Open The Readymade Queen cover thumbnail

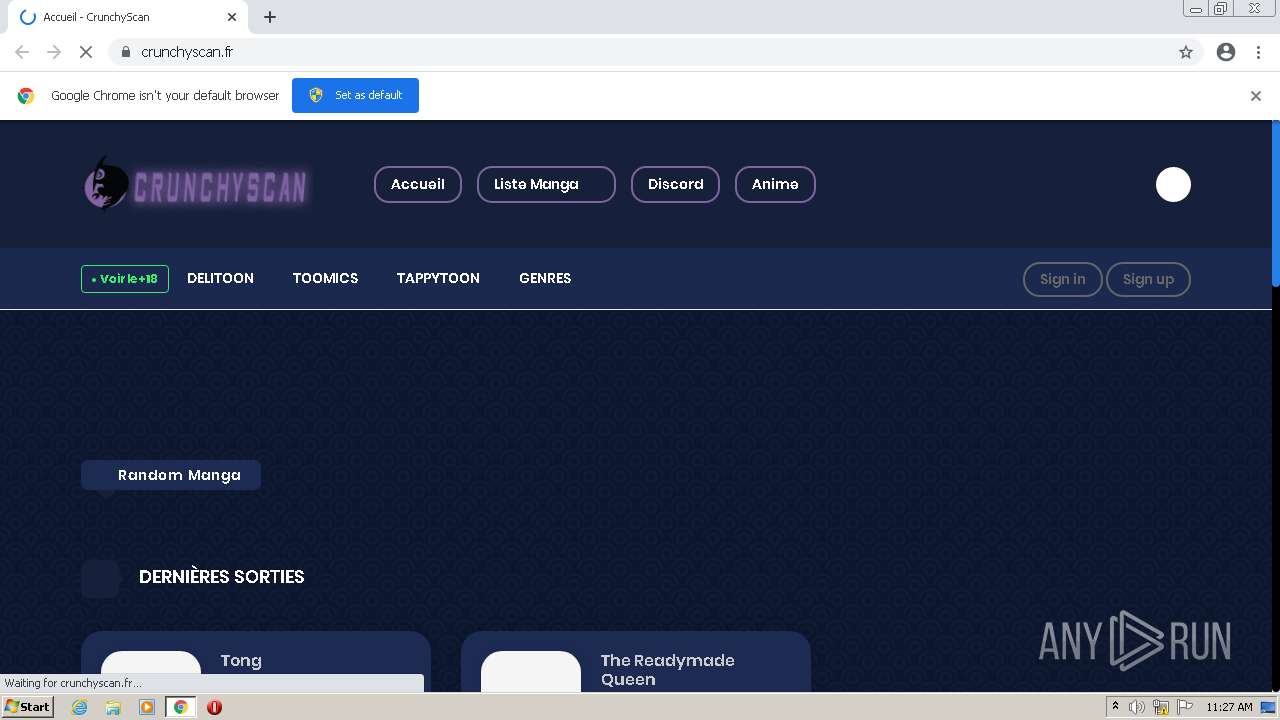coord(531,671)
